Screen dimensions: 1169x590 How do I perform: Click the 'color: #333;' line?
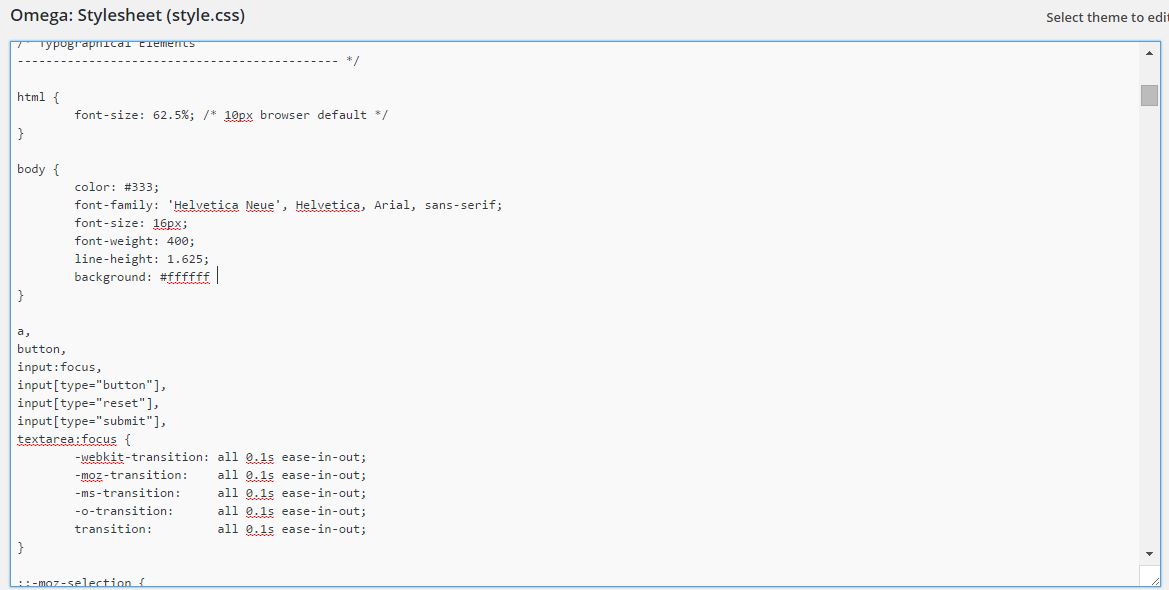pyautogui.click(x=117, y=187)
